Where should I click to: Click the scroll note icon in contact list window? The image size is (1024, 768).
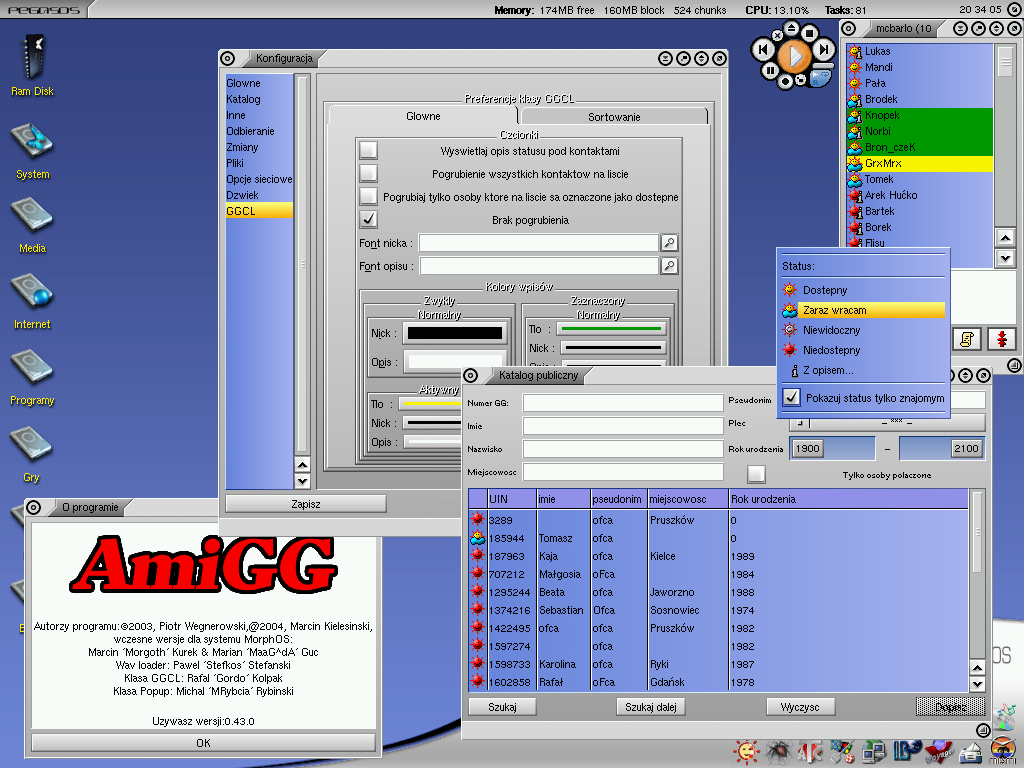(967, 339)
